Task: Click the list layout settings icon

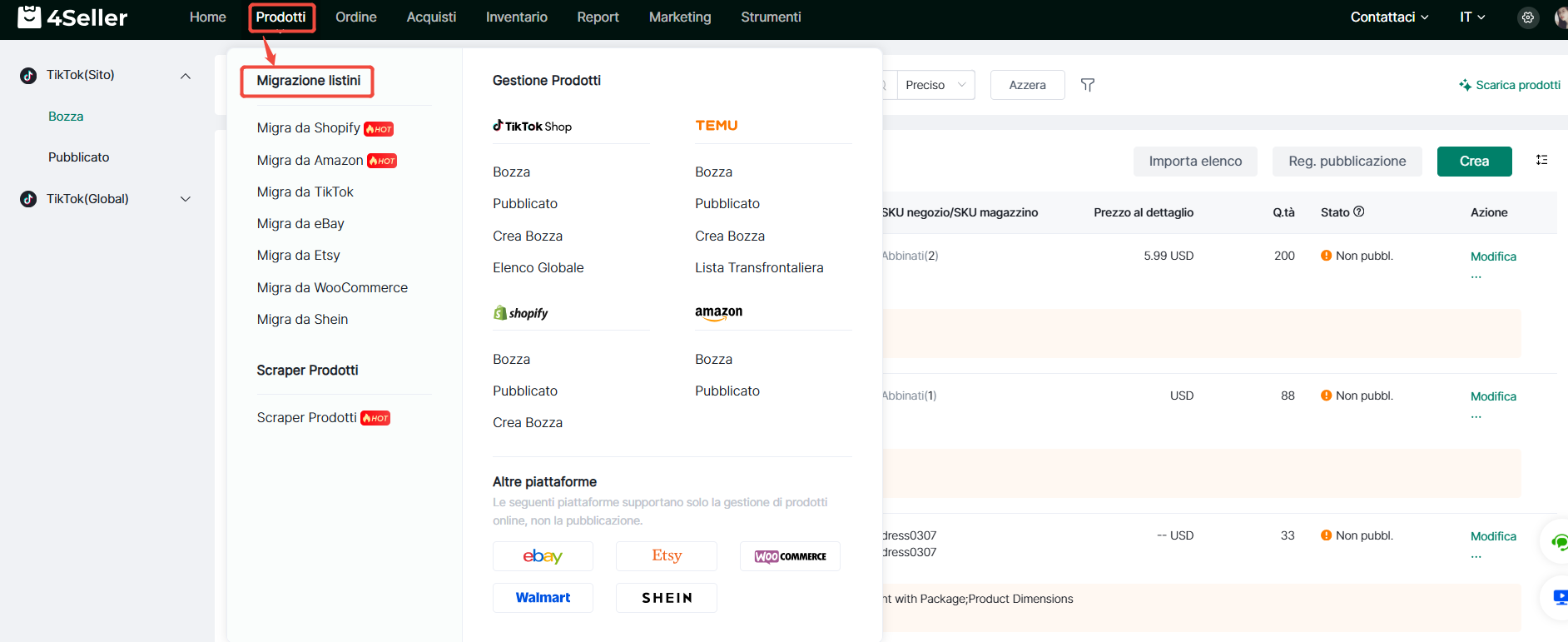Action: pos(1542,160)
